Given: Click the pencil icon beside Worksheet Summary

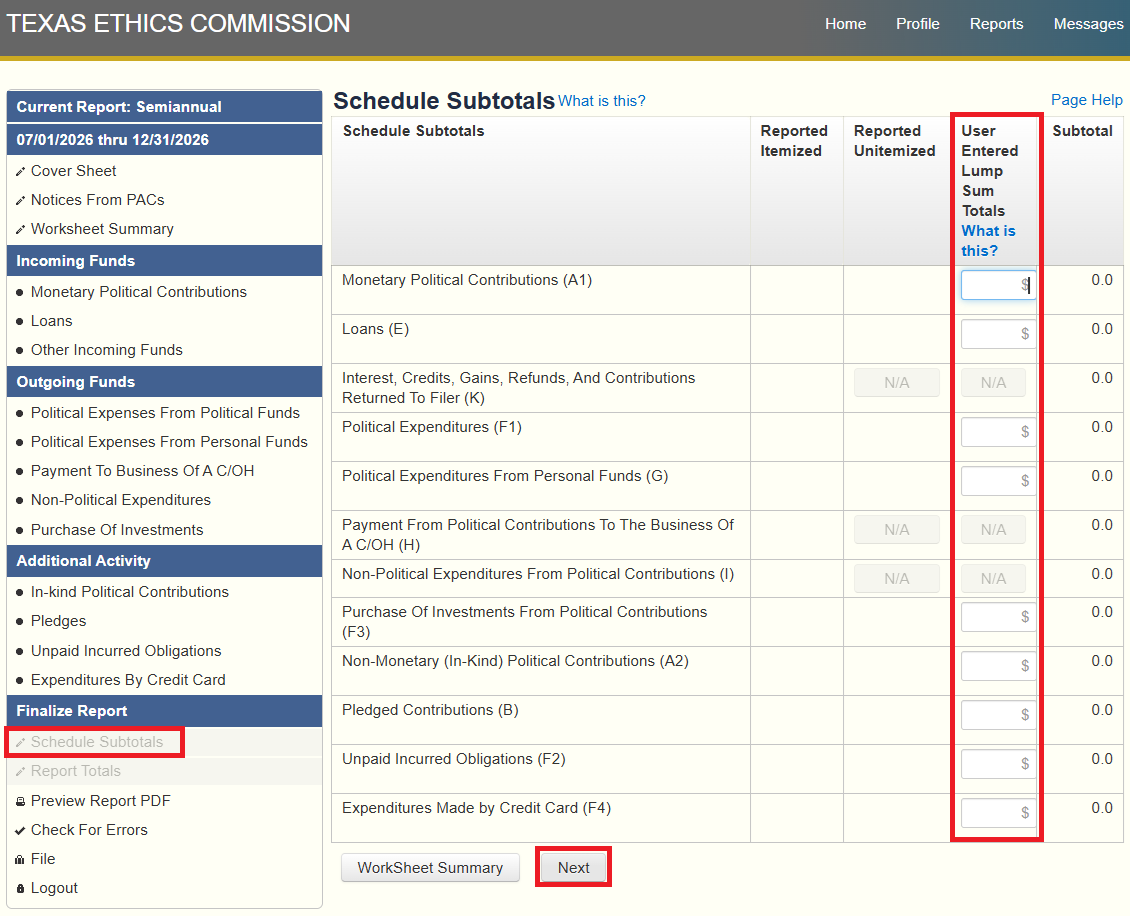Looking at the screenshot, I should tap(20, 229).
